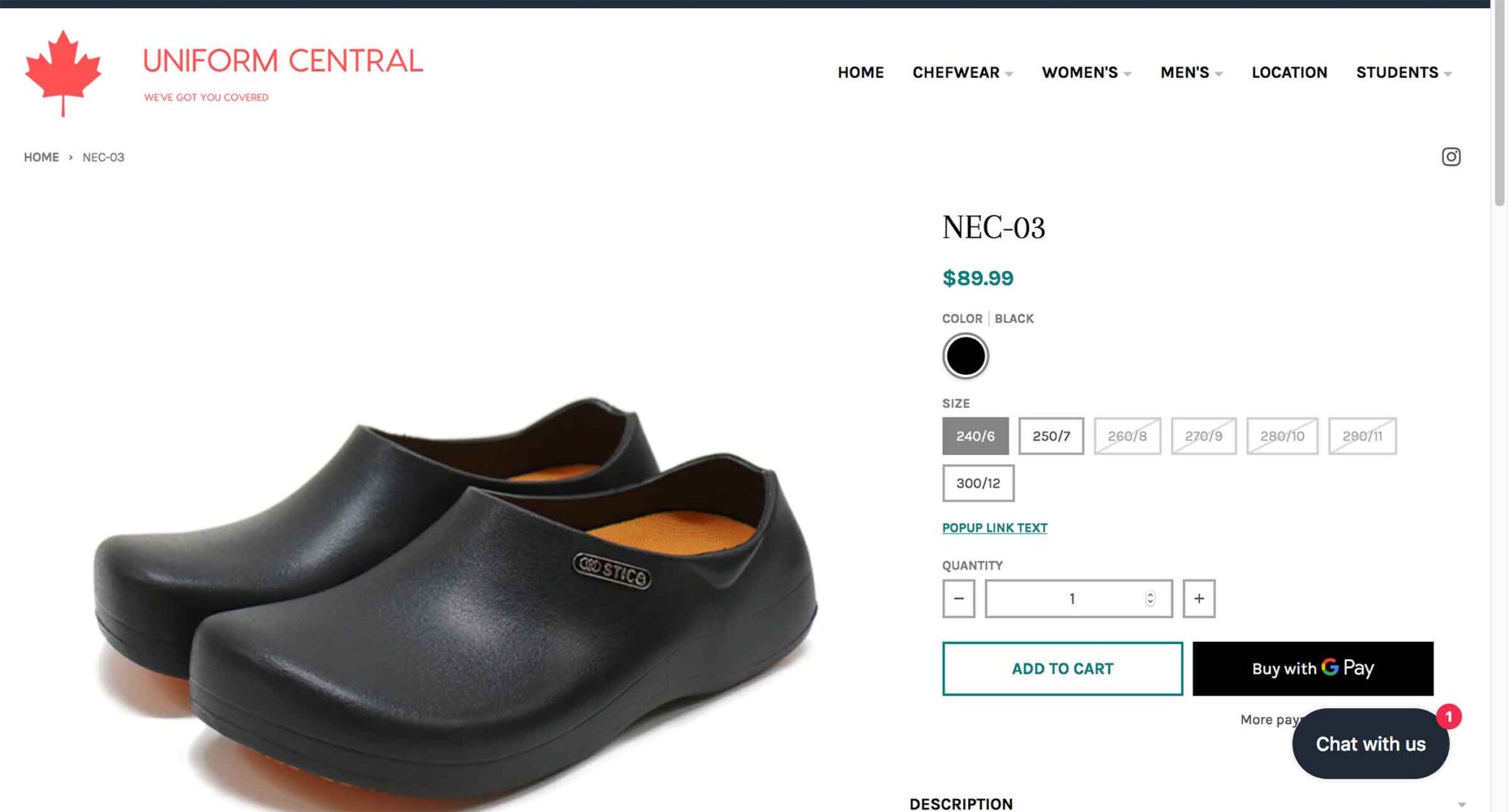
Task: Go to the Home menu item
Action: [x=860, y=72]
